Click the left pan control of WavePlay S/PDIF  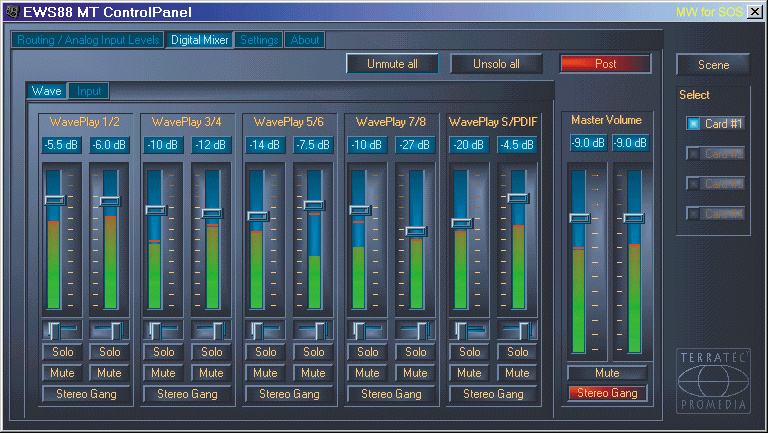tap(468, 330)
